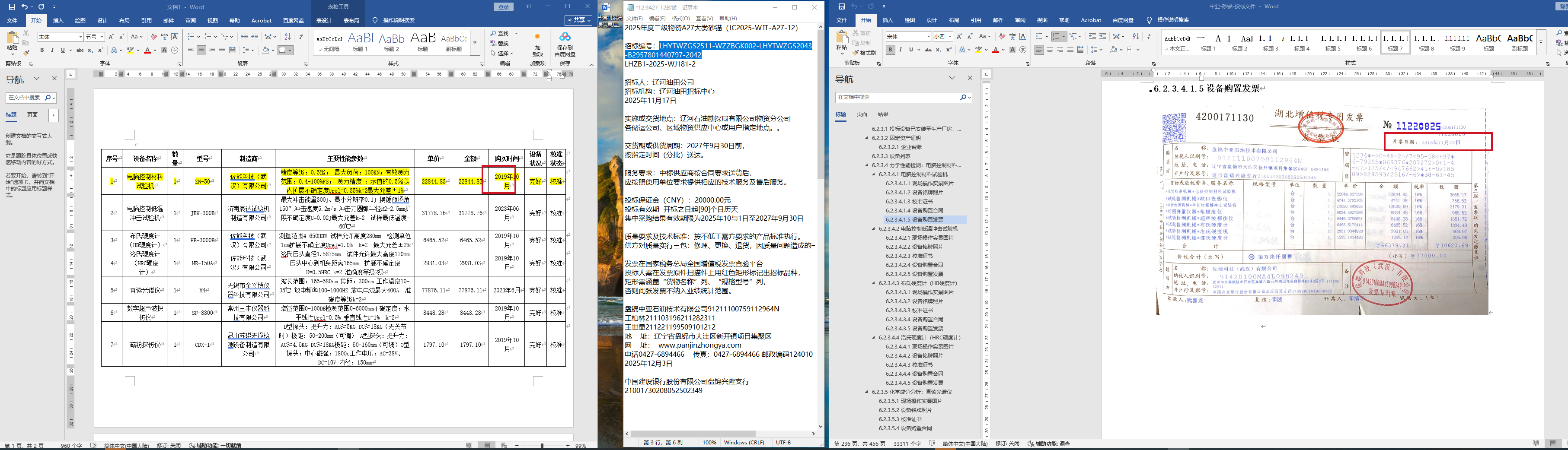Viewport: 1568px width, 450px height.
Task: Apply strikethrough in 投标文件 Word ribbon
Action: pos(928,50)
